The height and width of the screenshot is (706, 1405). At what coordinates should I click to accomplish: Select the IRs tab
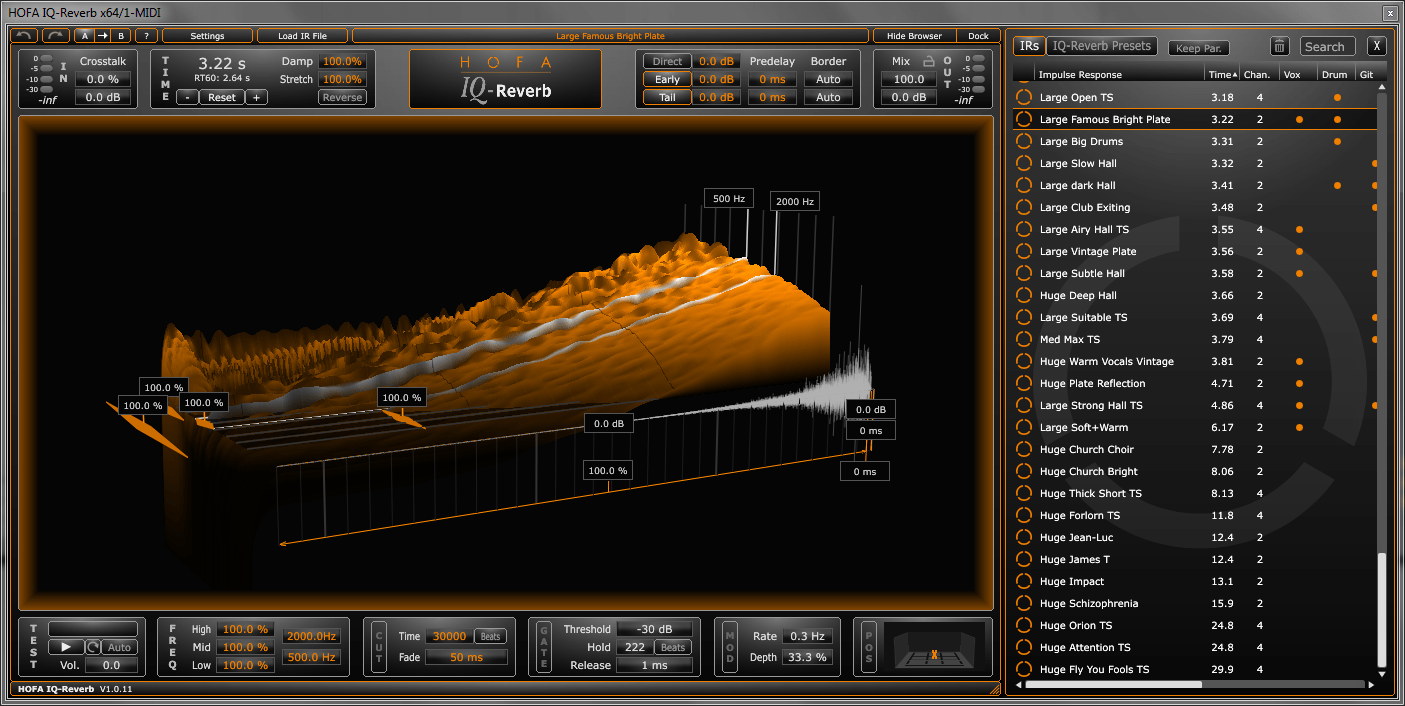[x=1028, y=46]
